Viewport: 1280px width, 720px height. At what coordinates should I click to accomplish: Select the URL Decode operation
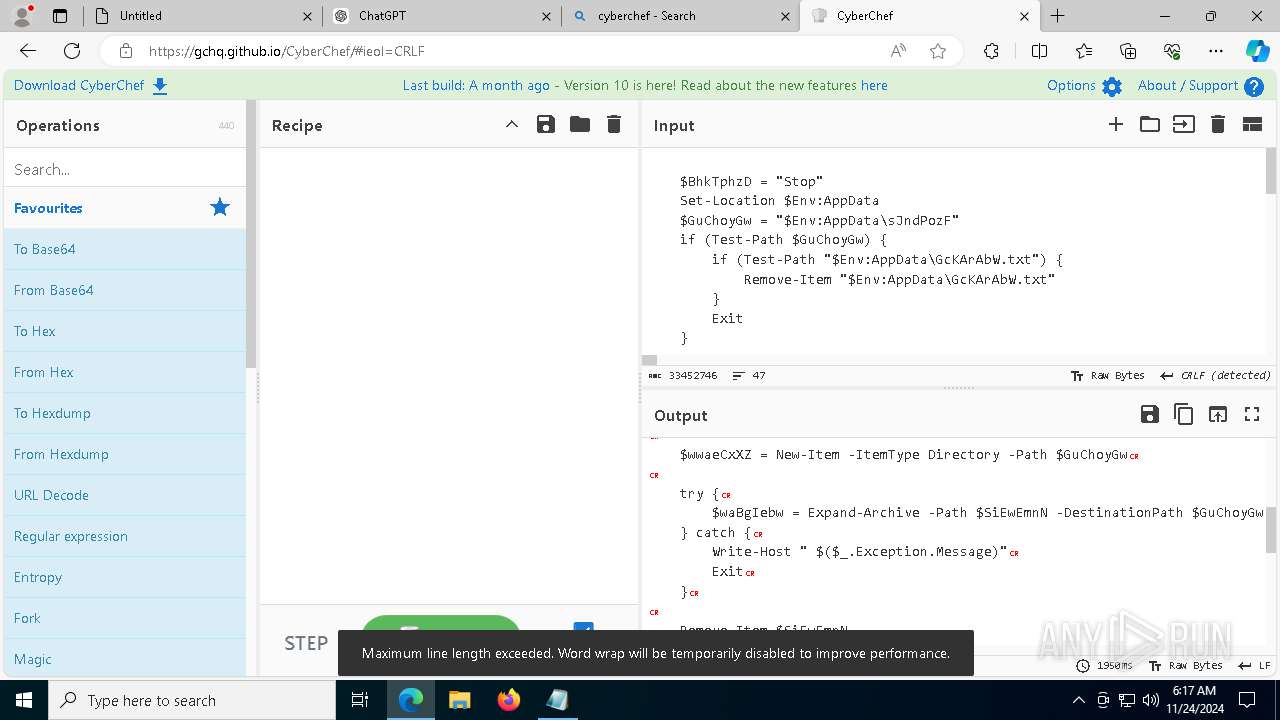click(x=125, y=495)
